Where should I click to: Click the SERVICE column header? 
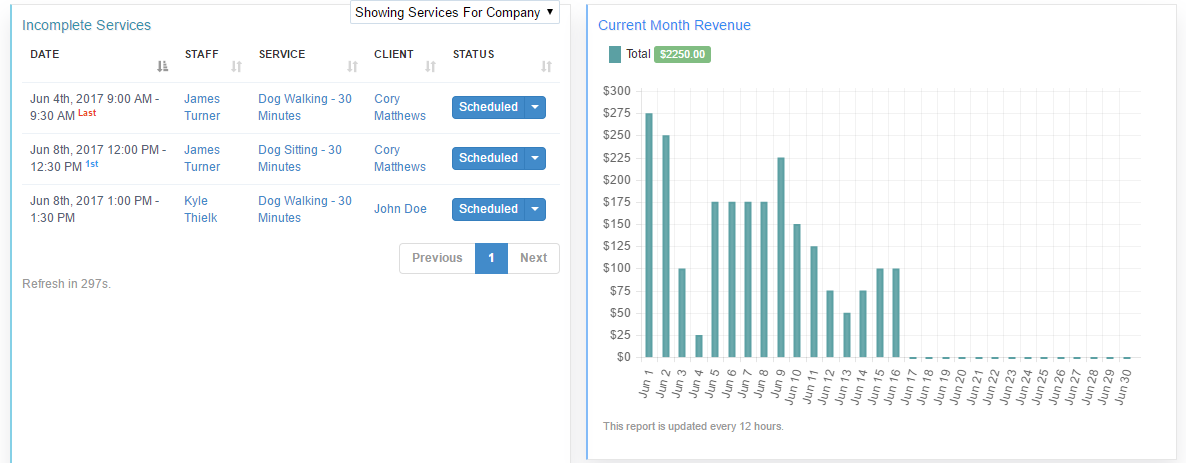(281, 54)
